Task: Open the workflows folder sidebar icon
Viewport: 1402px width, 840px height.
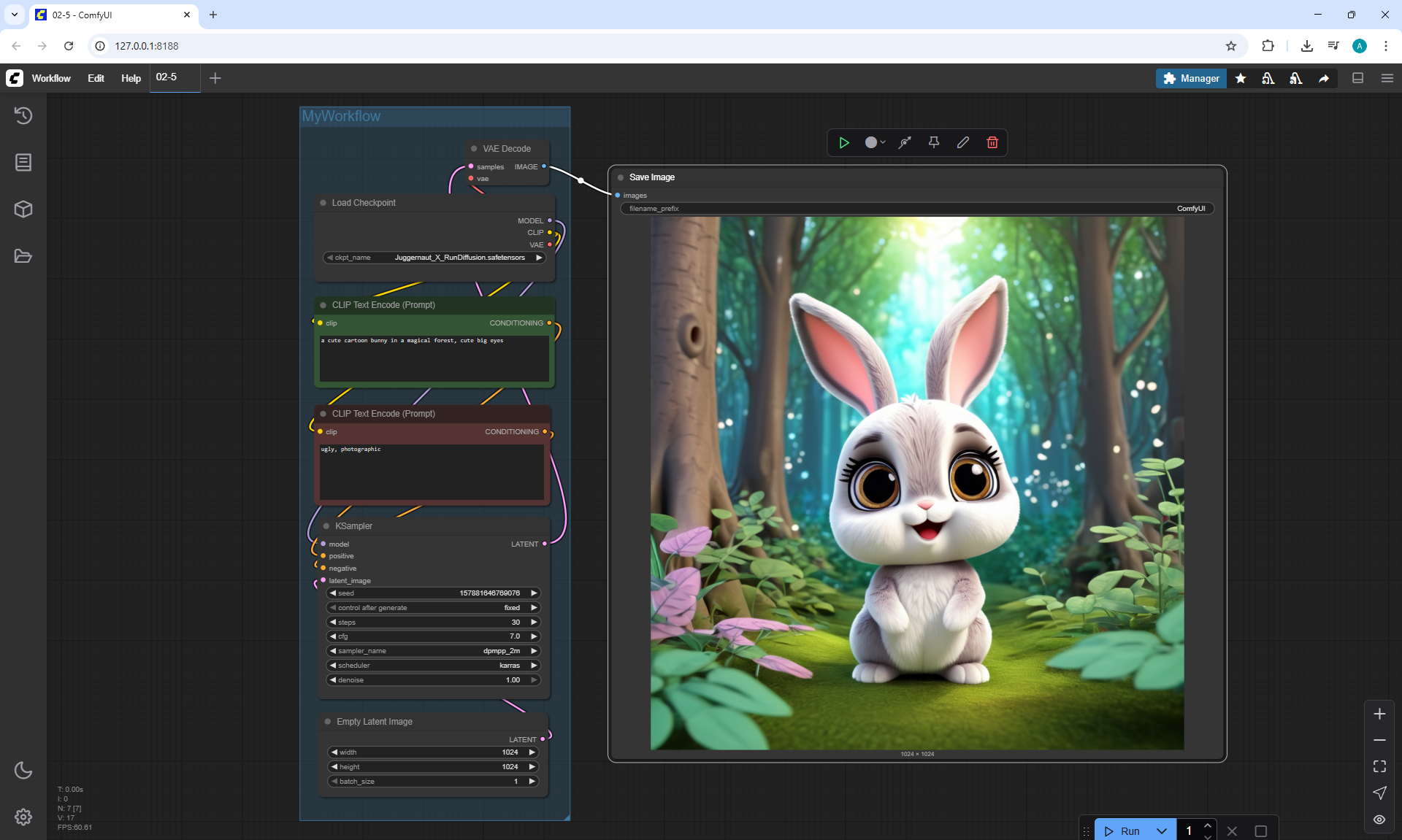Action: (x=23, y=256)
